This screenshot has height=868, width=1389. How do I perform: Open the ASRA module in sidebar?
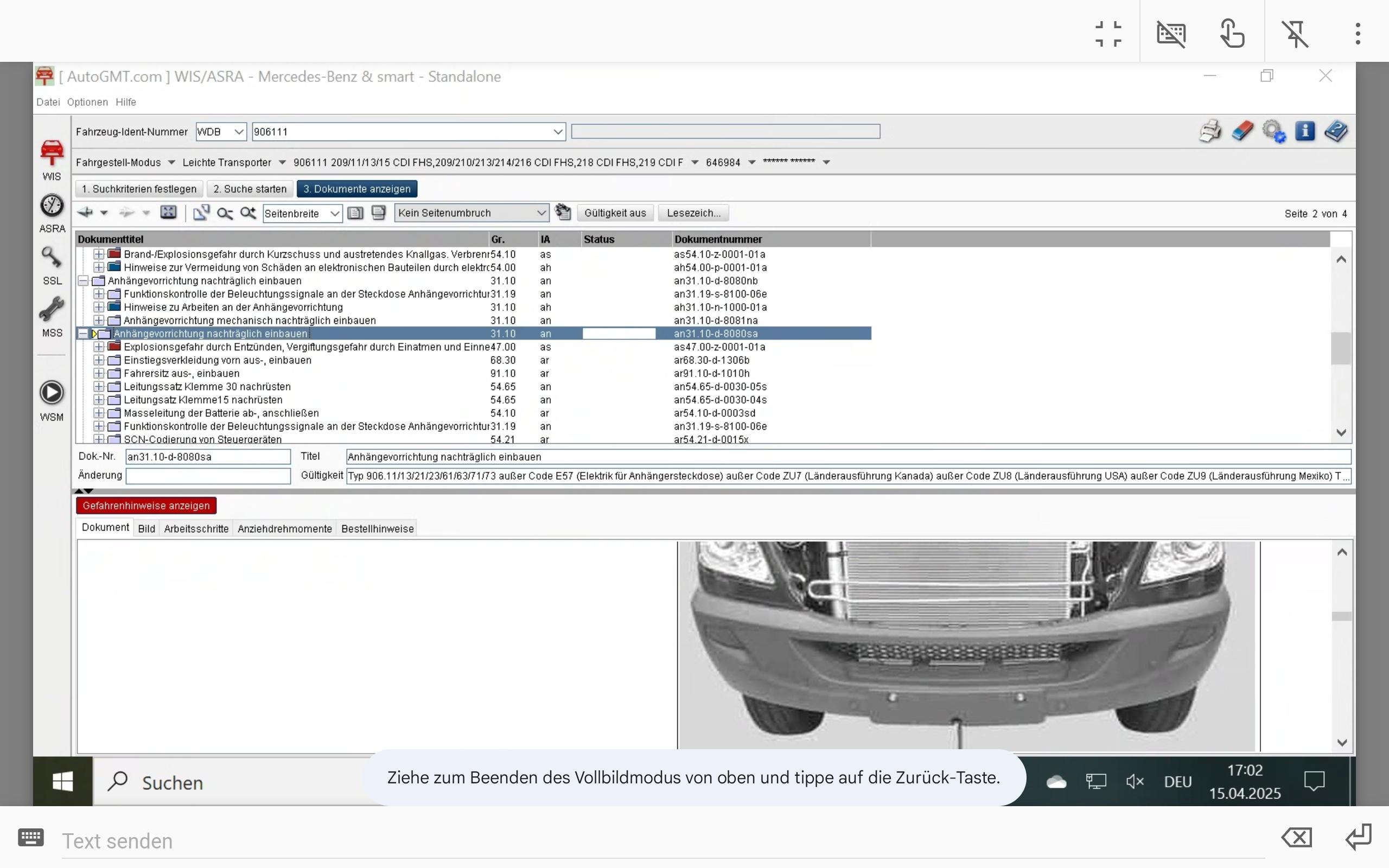pos(52,213)
